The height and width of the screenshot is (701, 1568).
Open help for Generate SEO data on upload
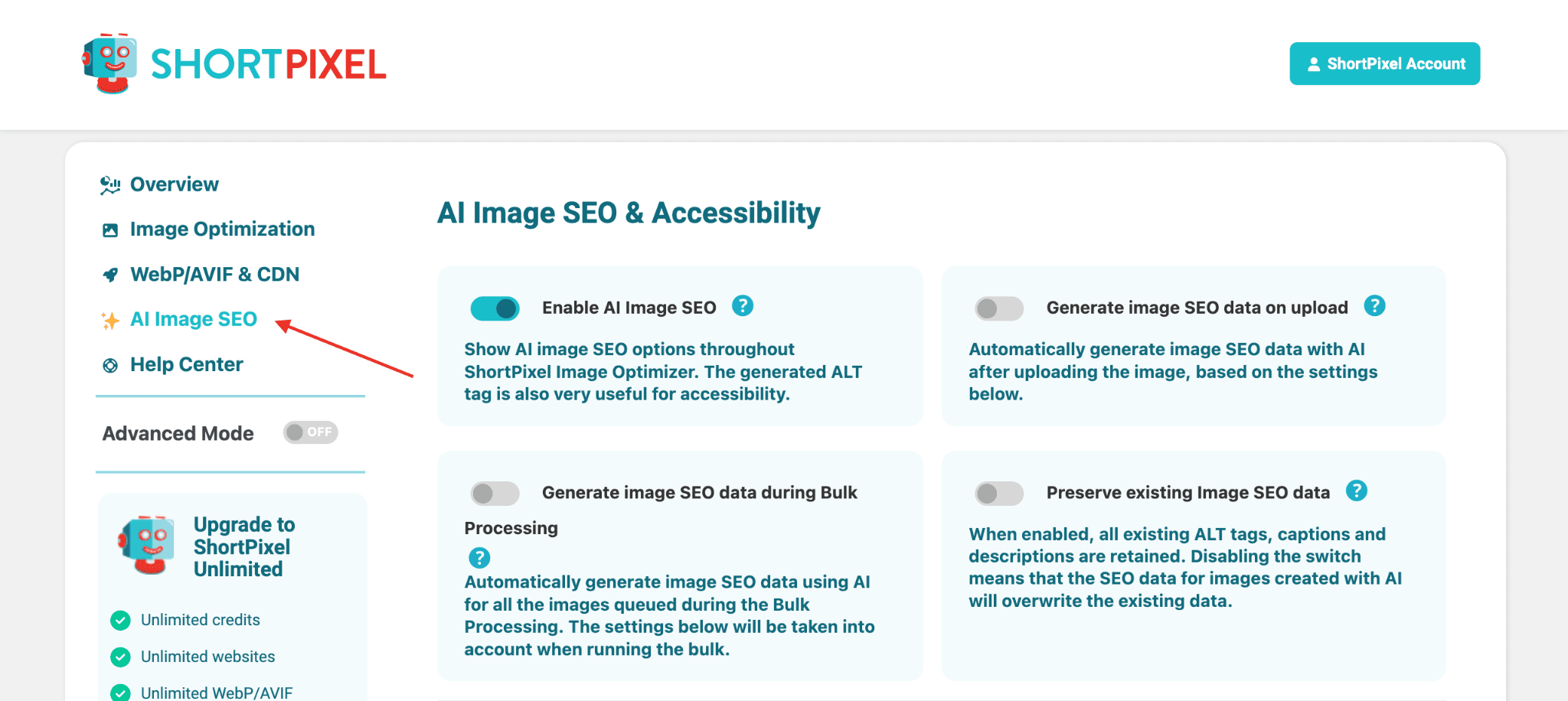(x=1374, y=306)
